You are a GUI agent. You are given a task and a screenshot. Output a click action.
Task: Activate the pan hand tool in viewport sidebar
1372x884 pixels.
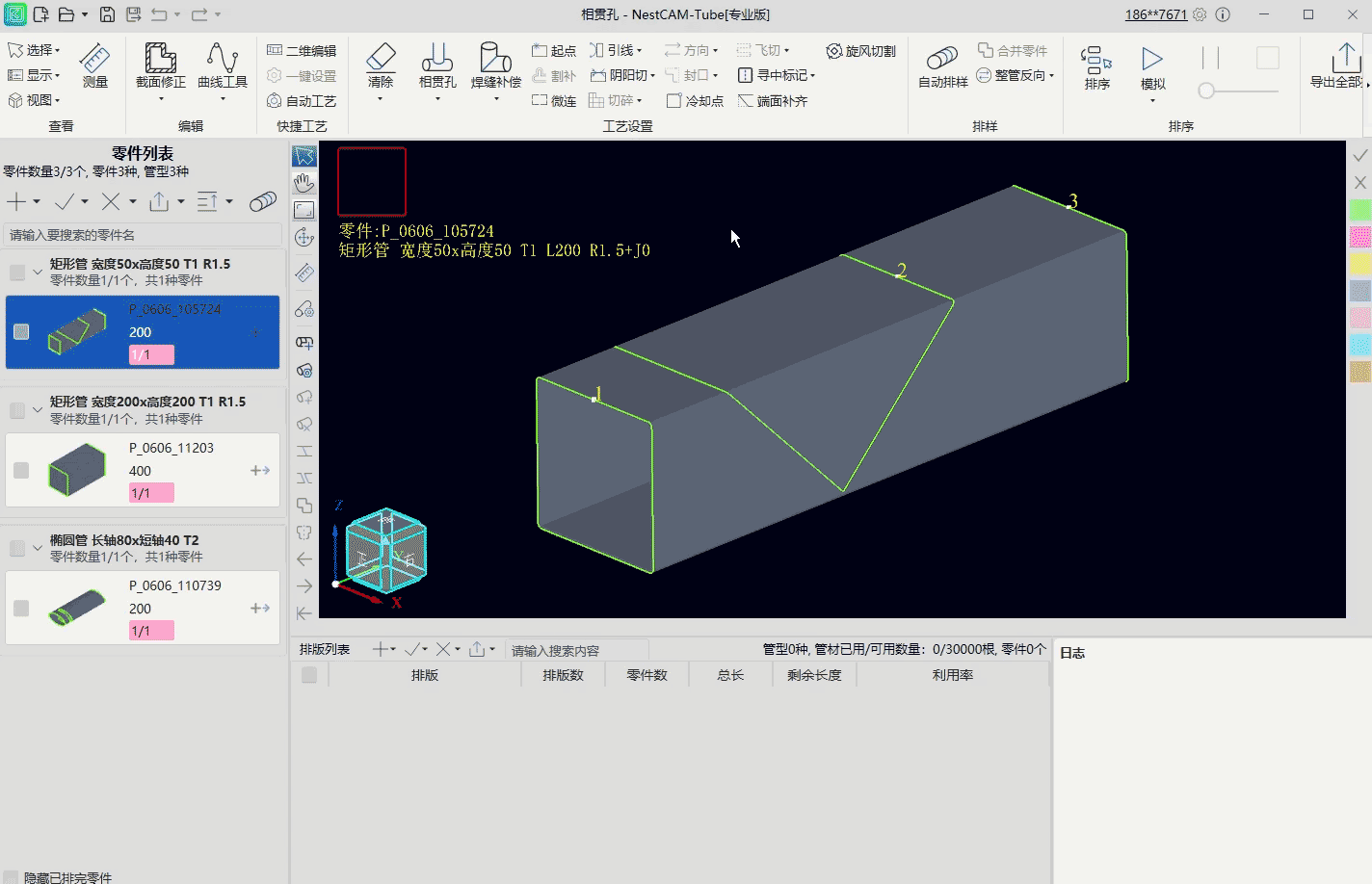304,183
